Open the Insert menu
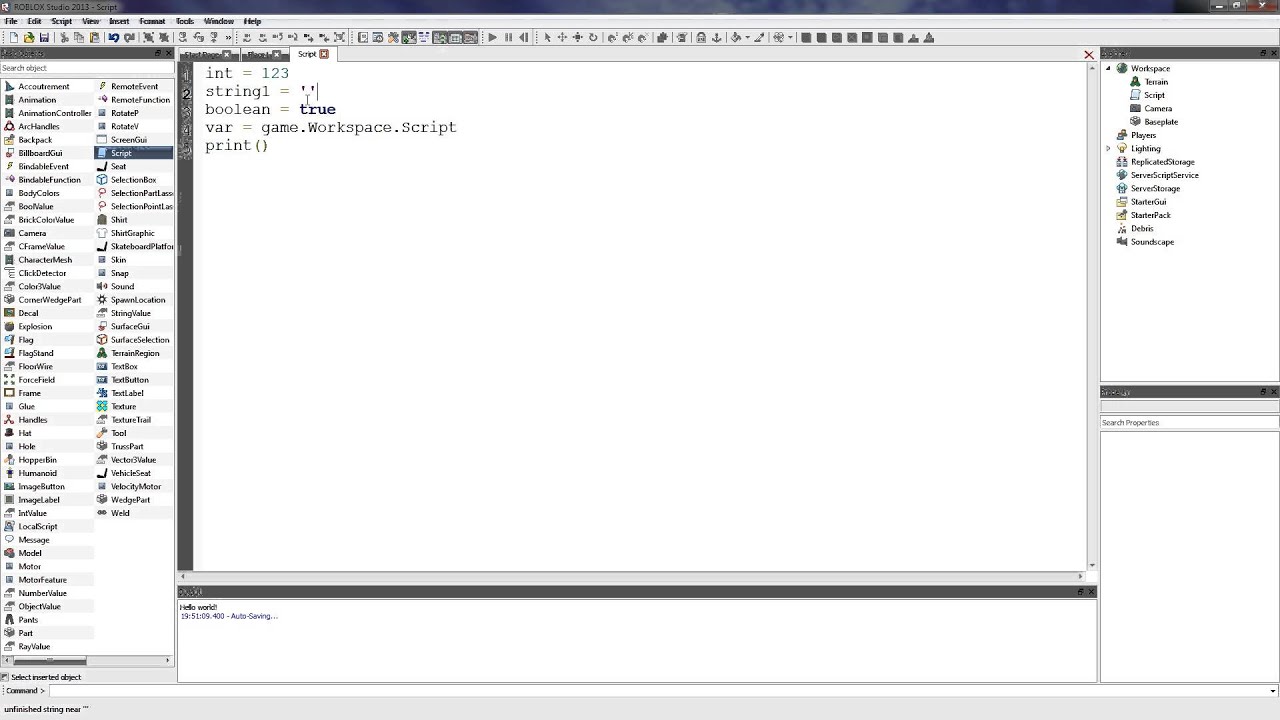The height and width of the screenshot is (720, 1280). pos(119,21)
